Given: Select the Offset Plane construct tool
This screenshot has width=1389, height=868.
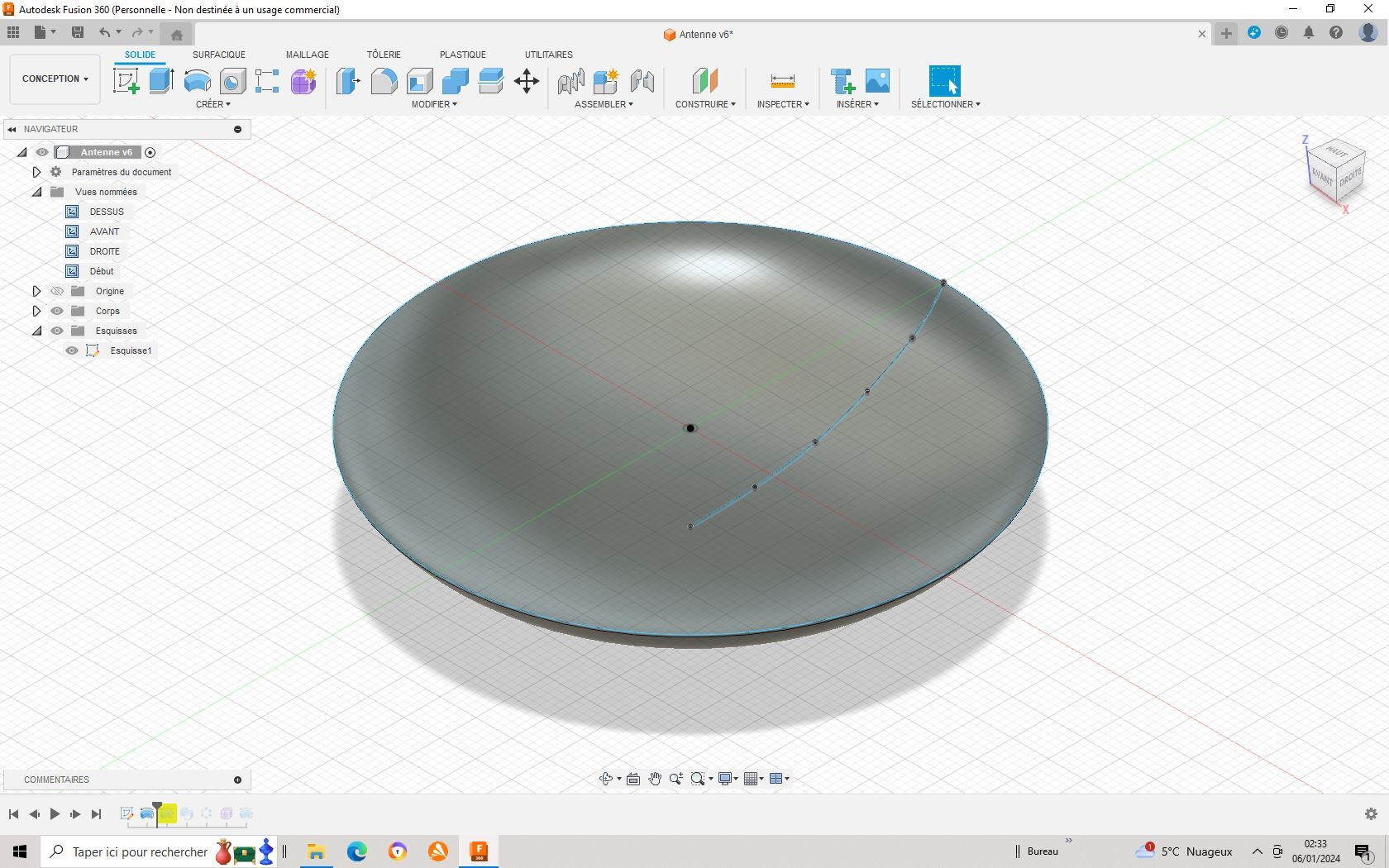Looking at the screenshot, I should (x=704, y=81).
